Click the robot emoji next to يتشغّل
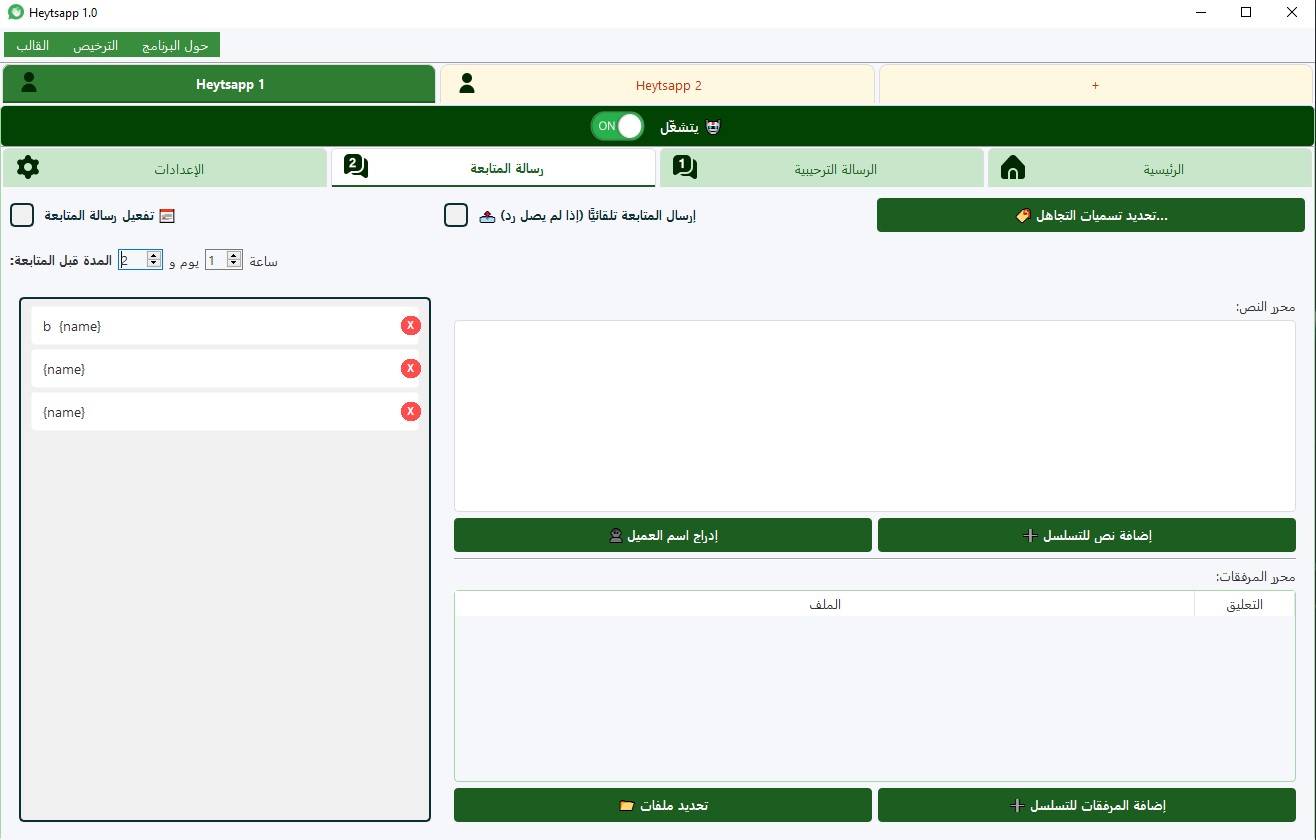1316x840 pixels. click(x=713, y=127)
